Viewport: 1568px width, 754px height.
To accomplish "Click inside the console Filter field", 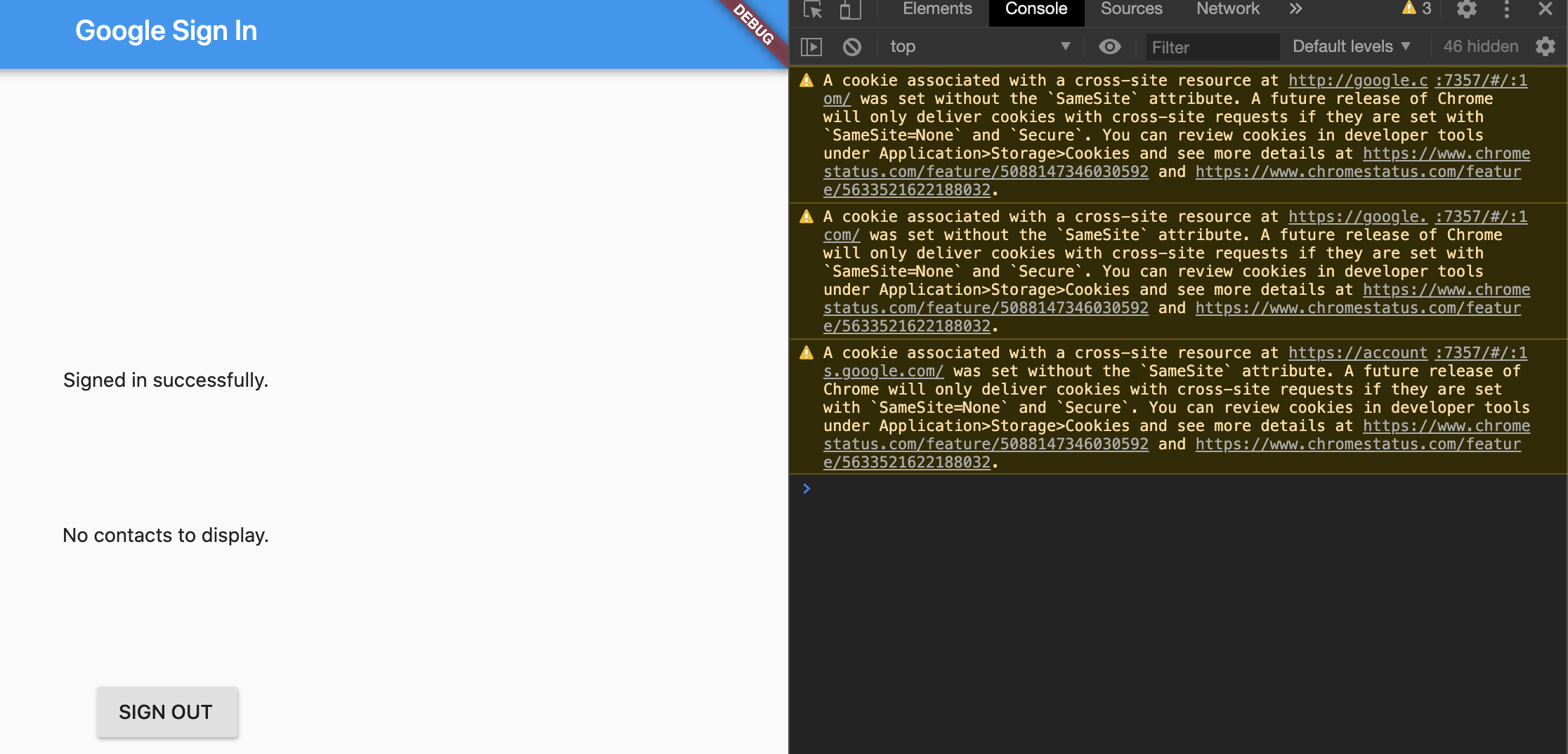I will tap(1212, 46).
